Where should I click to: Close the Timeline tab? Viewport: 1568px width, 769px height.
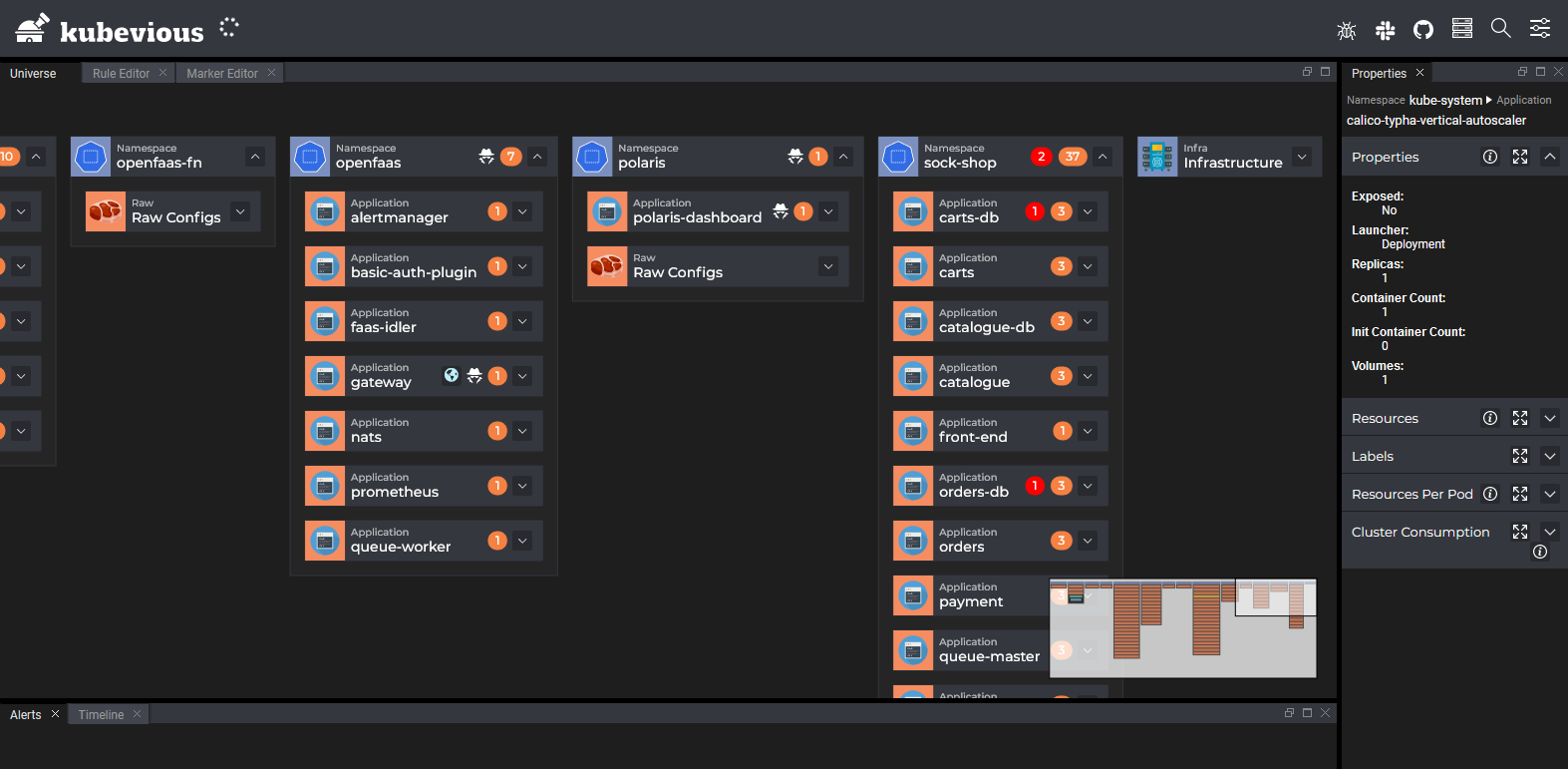tap(137, 714)
